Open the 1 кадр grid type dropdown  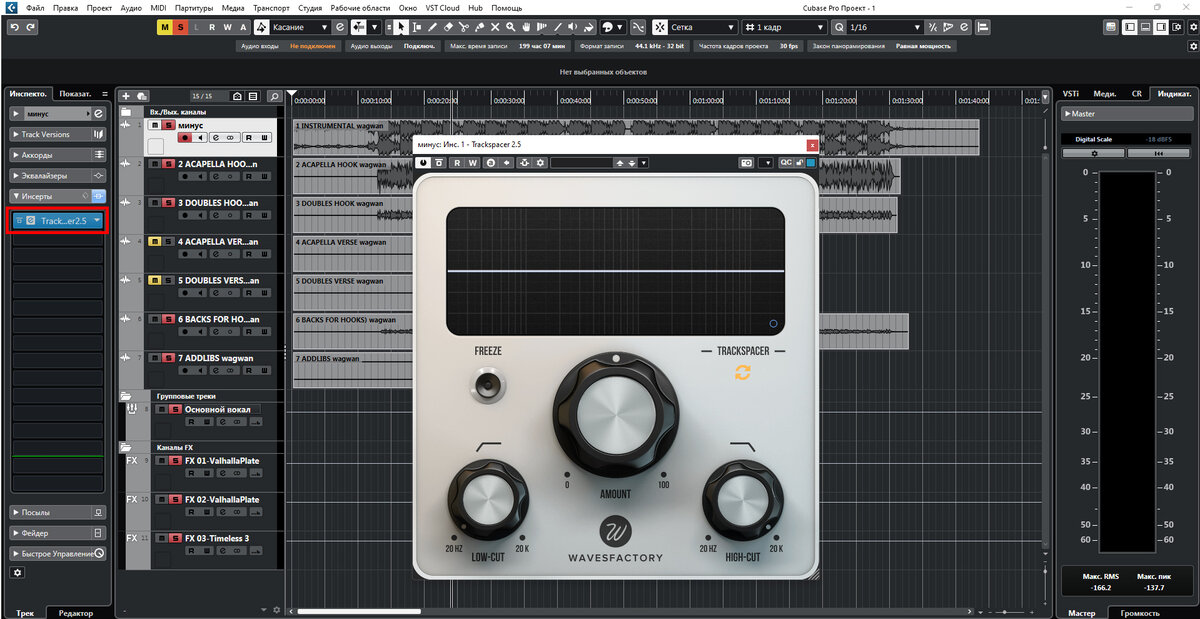click(x=785, y=27)
